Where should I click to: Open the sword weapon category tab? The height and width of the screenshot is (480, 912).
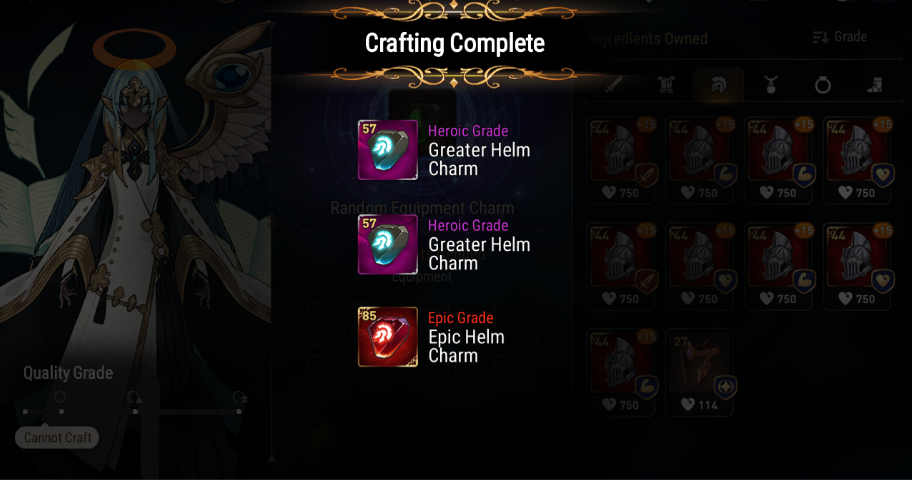(x=614, y=86)
